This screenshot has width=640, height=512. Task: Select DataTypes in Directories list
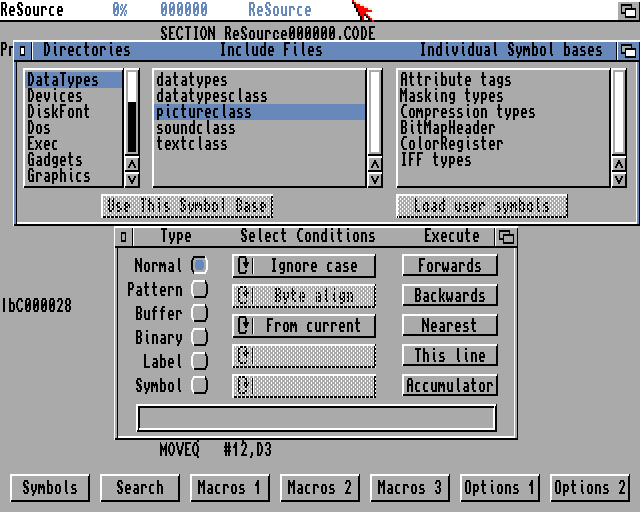click(x=74, y=80)
